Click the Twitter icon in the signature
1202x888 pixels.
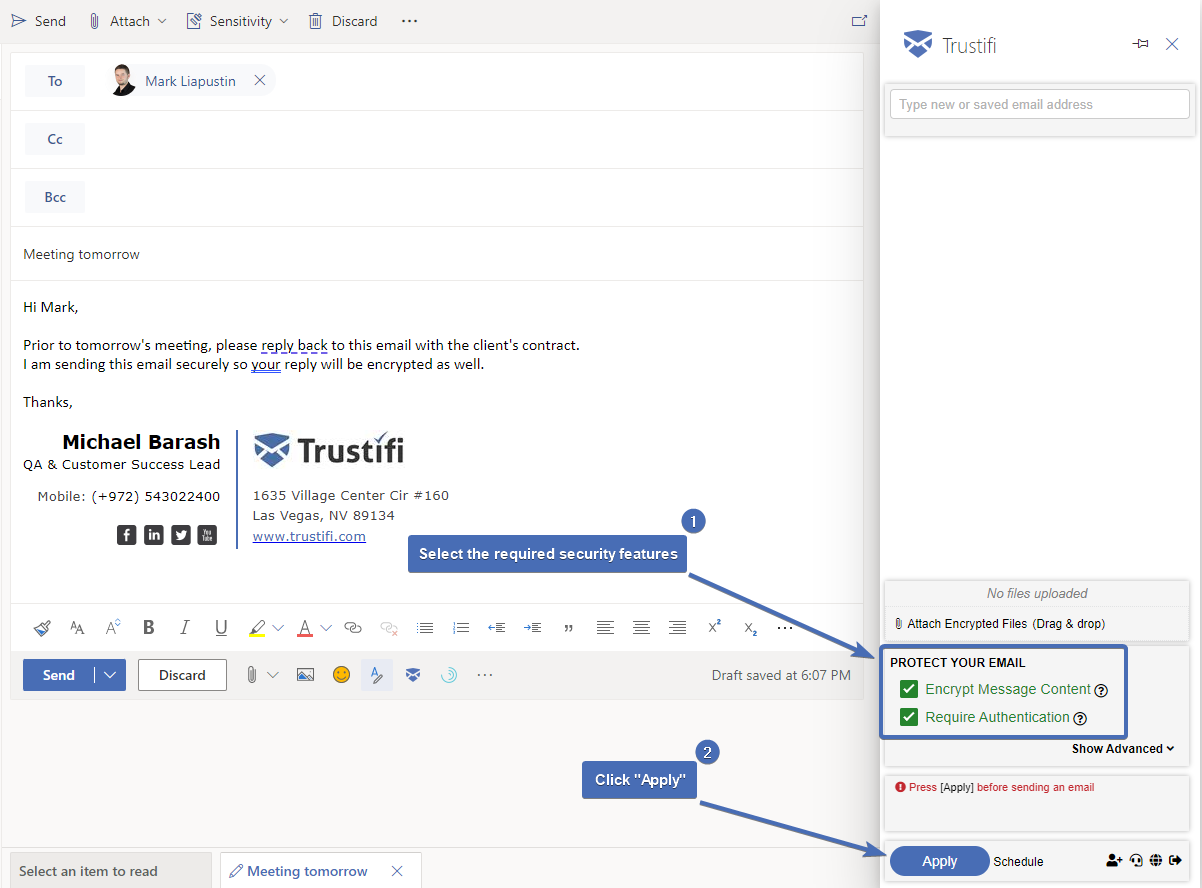click(x=181, y=535)
